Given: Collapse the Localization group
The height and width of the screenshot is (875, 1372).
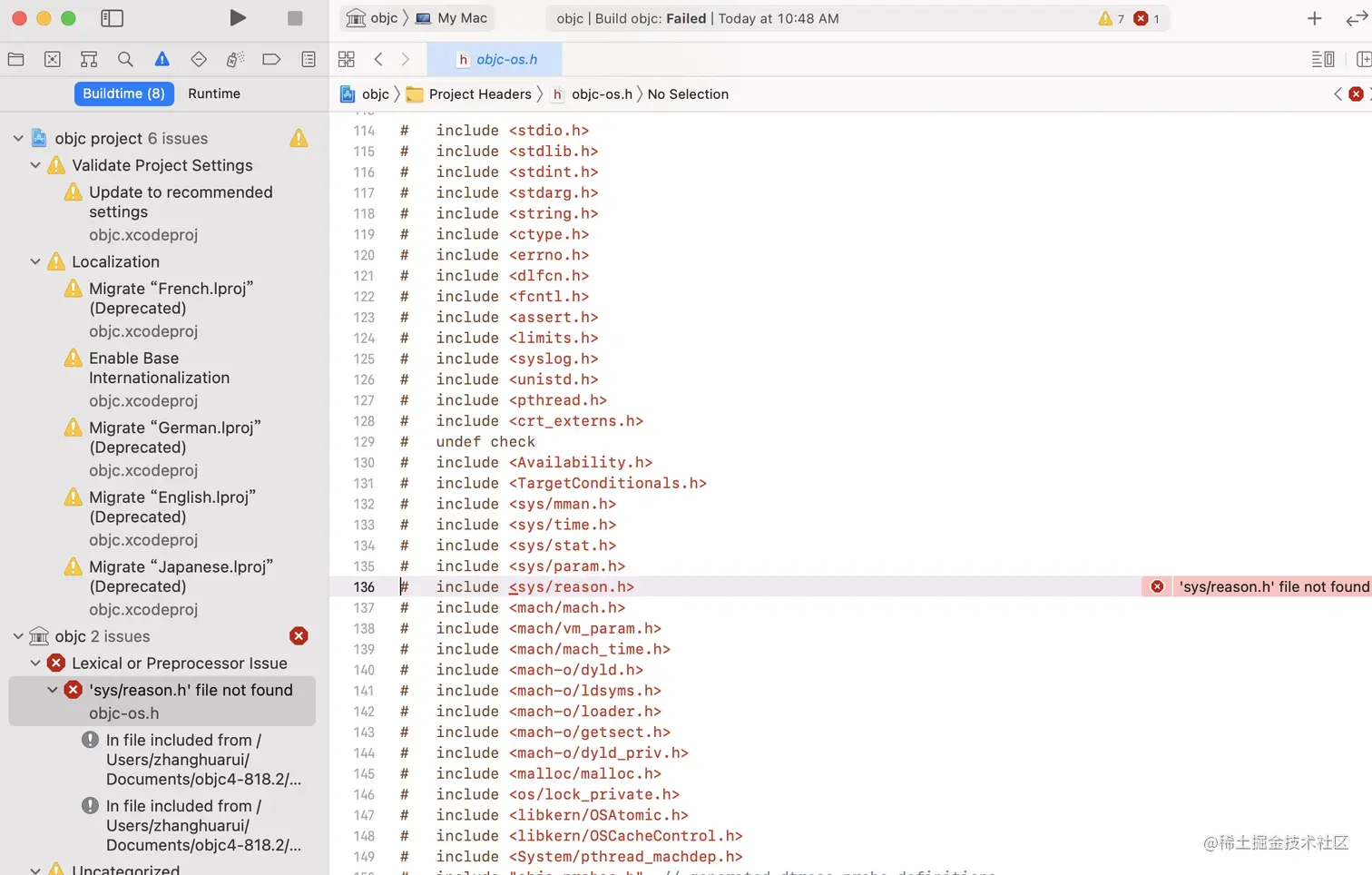Looking at the screenshot, I should pos(35,261).
